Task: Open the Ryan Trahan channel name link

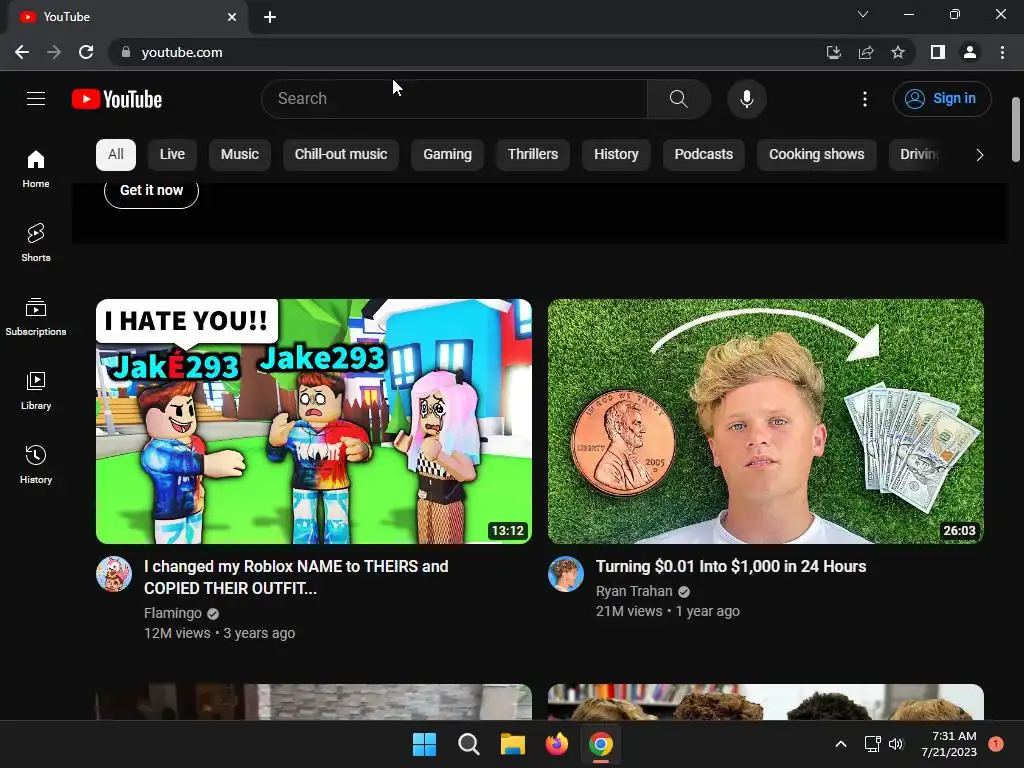Action: [634, 591]
